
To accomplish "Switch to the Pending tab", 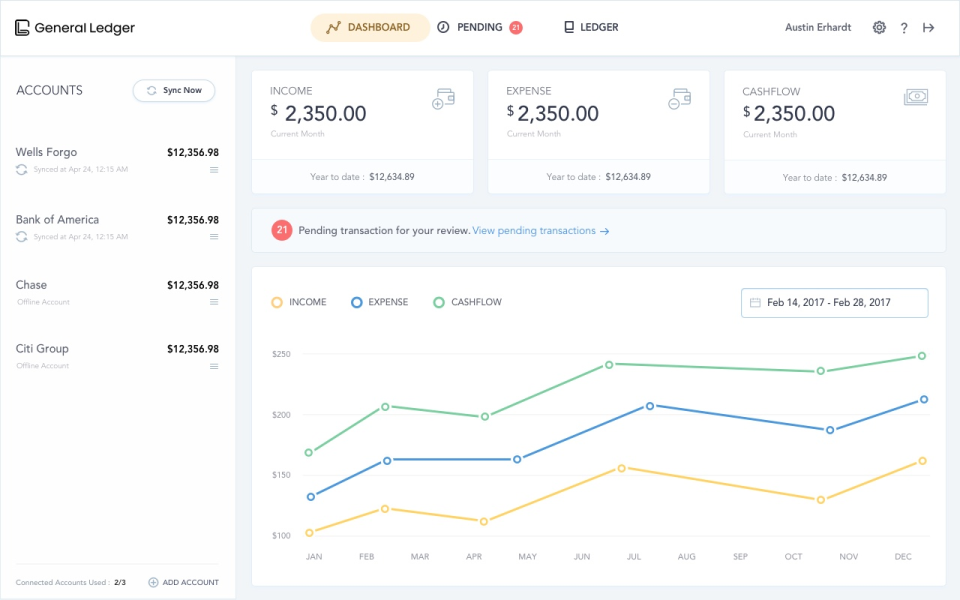I will click(x=479, y=28).
